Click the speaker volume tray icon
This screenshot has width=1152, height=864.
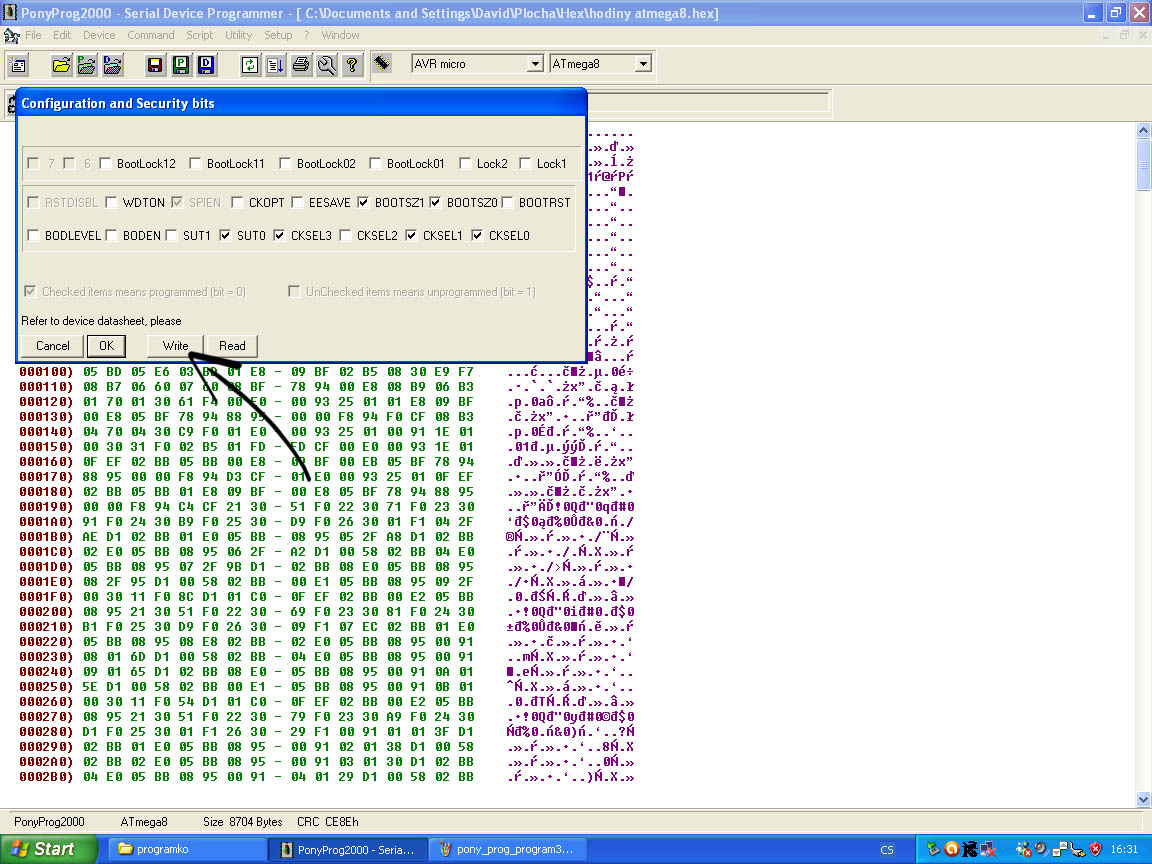coord(1041,849)
